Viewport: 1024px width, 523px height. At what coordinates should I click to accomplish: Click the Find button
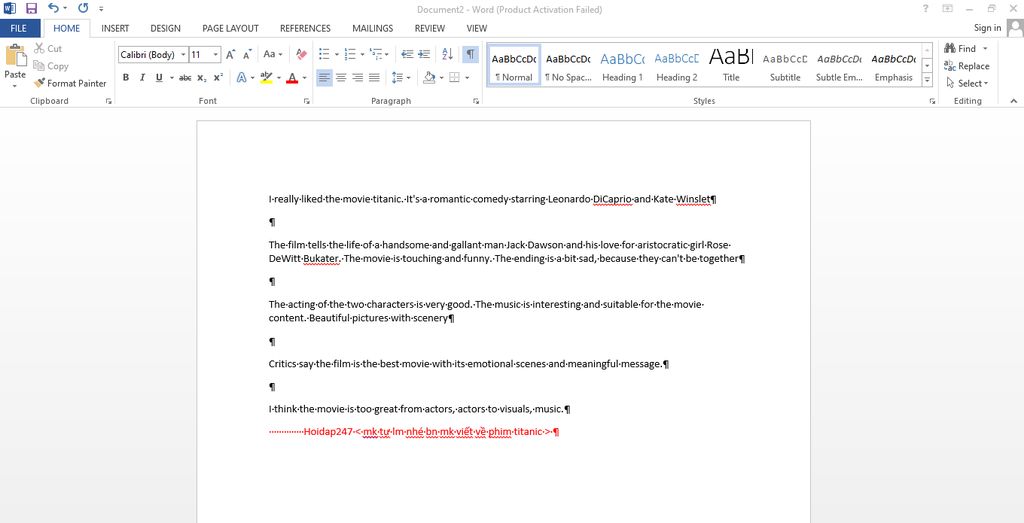961,49
